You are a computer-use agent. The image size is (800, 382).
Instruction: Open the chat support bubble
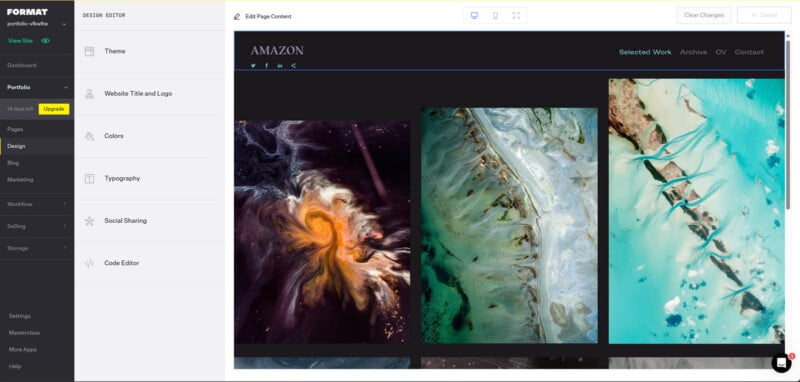[781, 362]
